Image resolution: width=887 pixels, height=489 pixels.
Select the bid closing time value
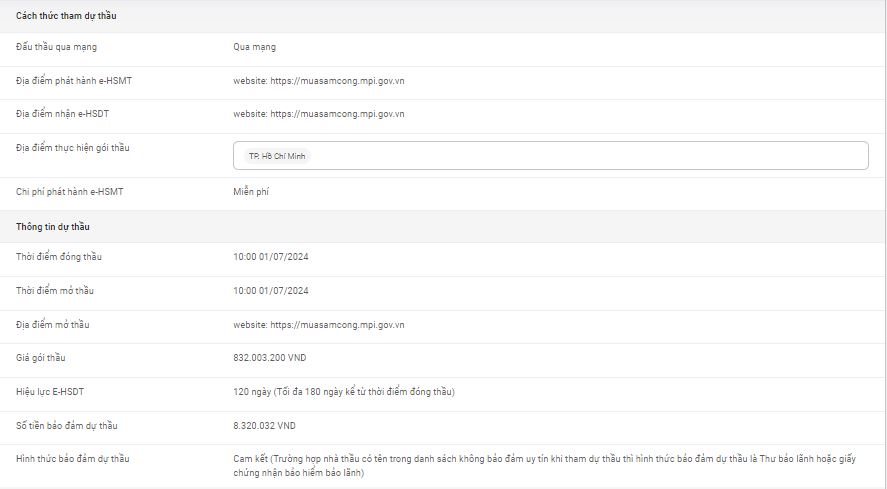coord(270,257)
